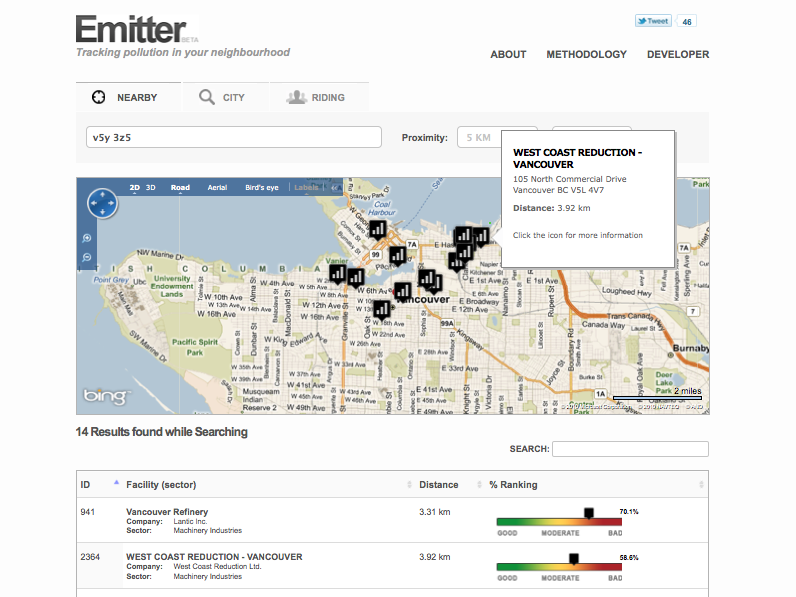This screenshot has width=796, height=597.
Task: Click the Vancouver Refinery ranking bar marker
Action: (588, 513)
